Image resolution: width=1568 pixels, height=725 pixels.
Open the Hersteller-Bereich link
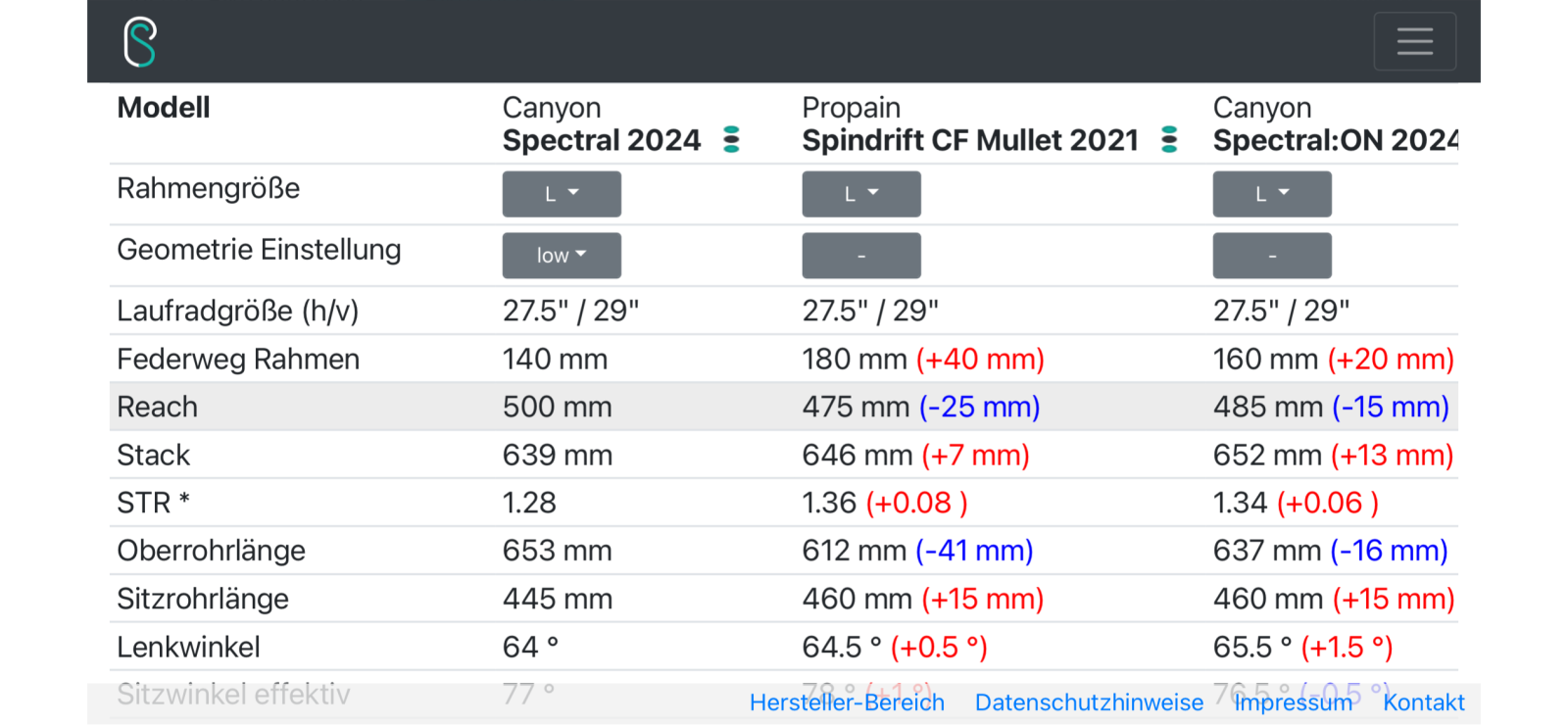click(x=847, y=702)
